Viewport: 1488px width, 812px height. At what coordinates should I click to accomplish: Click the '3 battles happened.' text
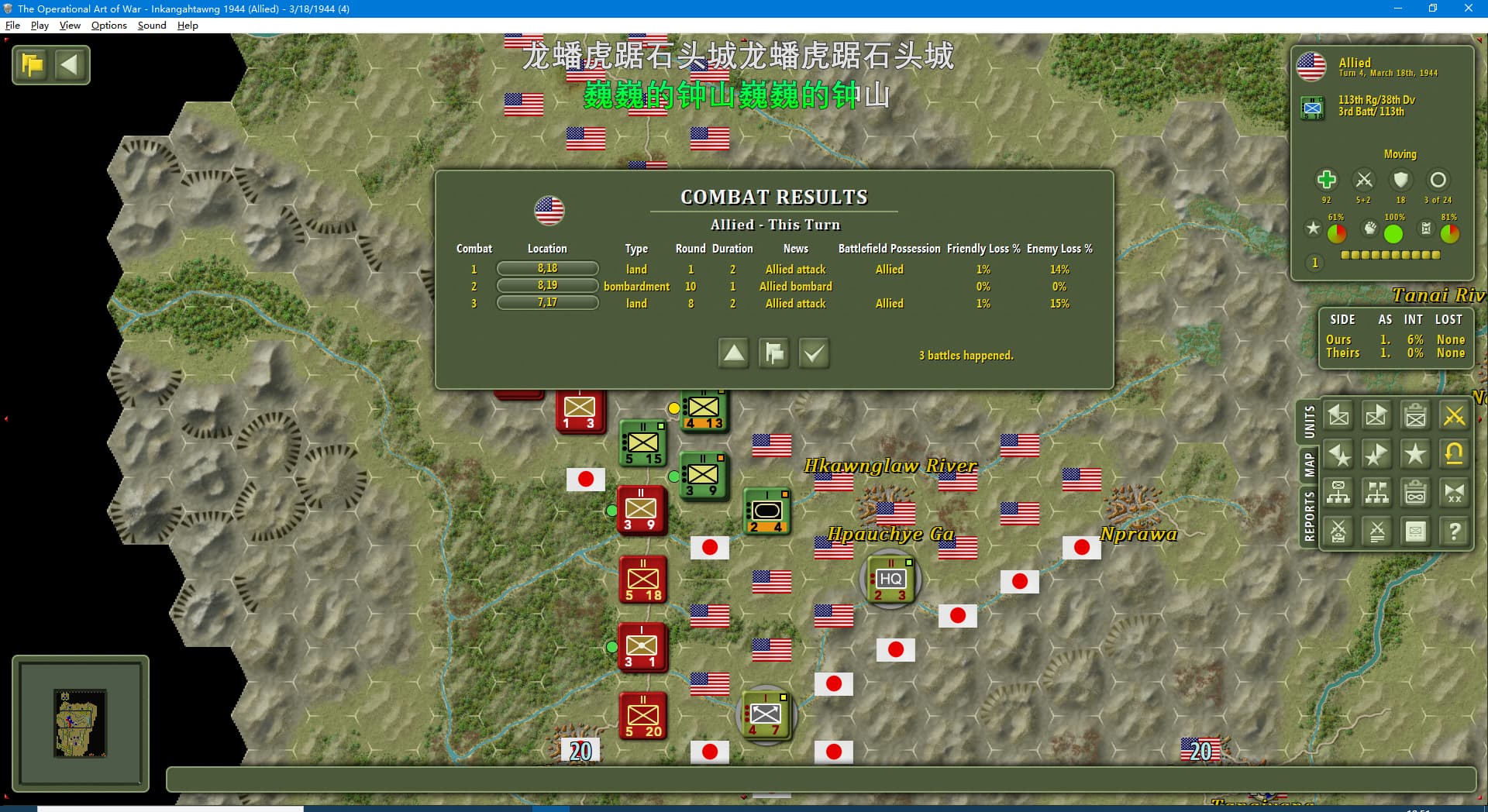click(966, 355)
